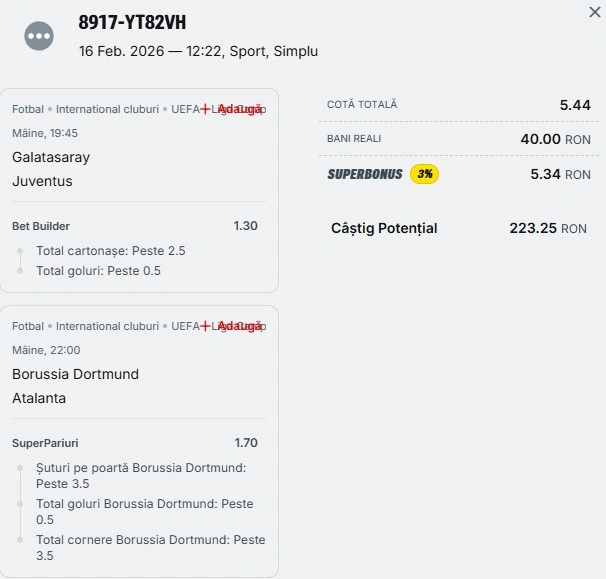This screenshot has width=606, height=579.
Task: Open the Juventus team name
Action: (x=42, y=181)
